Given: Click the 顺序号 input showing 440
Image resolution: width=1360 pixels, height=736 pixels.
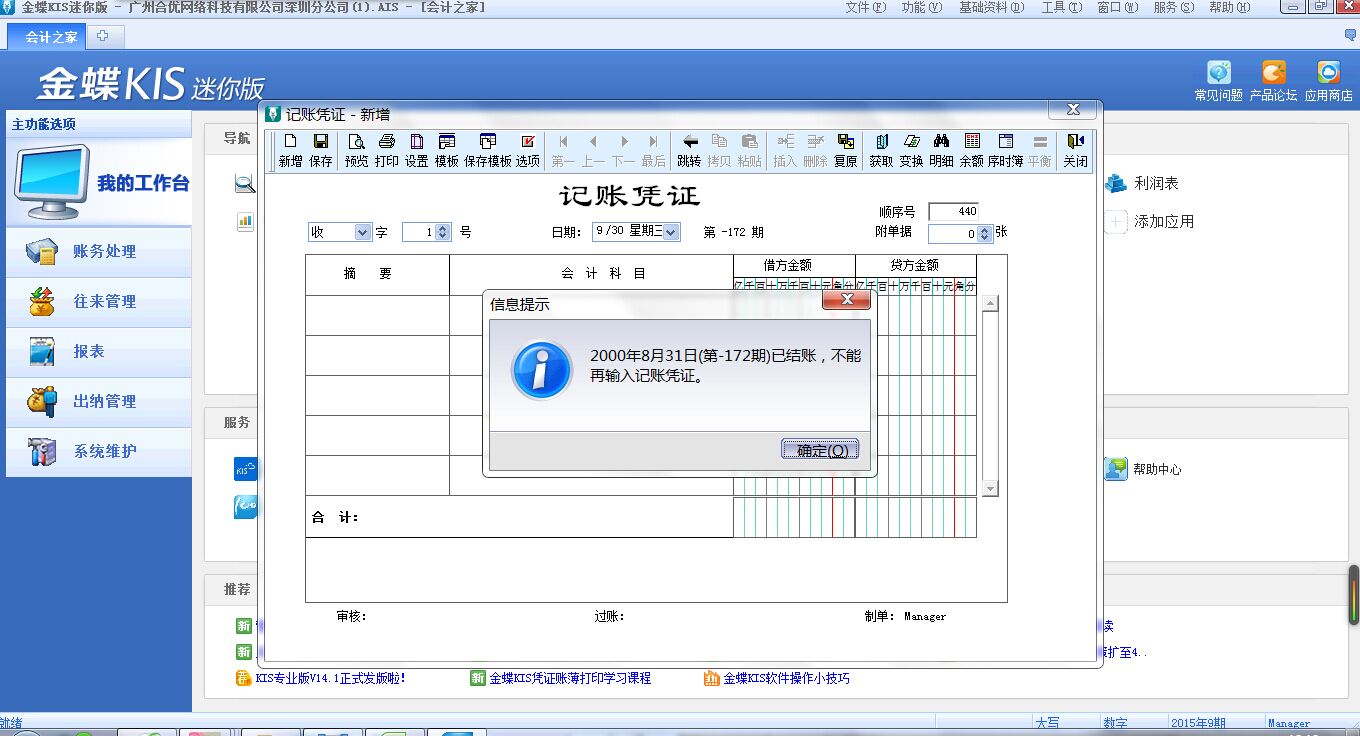Looking at the screenshot, I should point(952,211).
